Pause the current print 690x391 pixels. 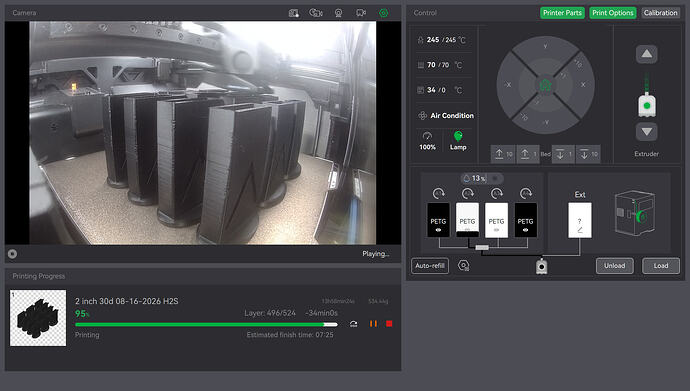click(x=373, y=324)
